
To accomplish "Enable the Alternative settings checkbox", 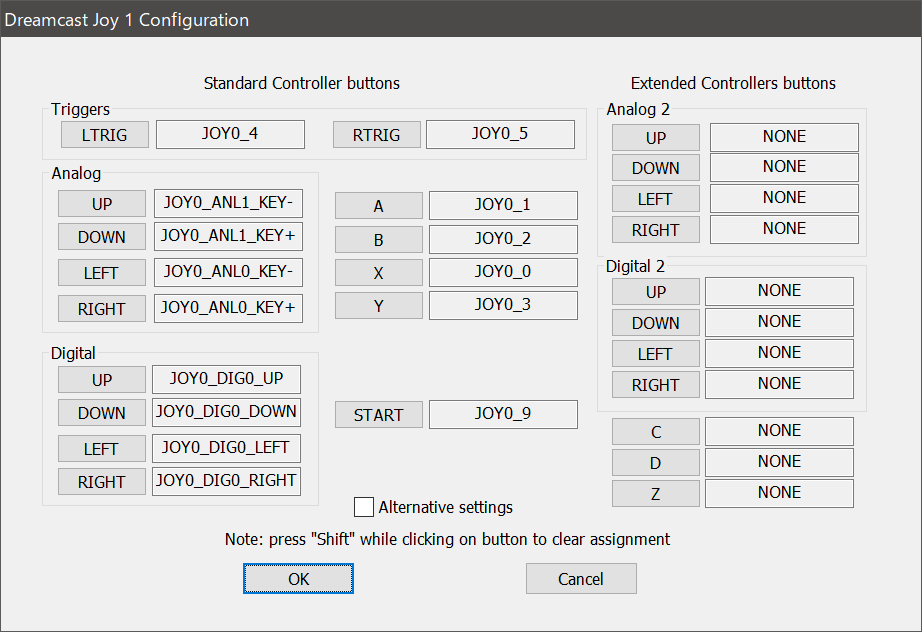I will (364, 507).
